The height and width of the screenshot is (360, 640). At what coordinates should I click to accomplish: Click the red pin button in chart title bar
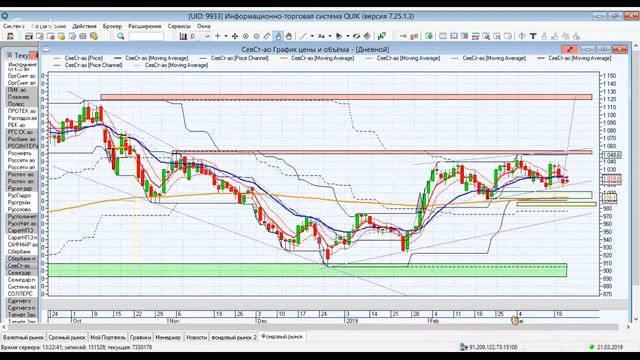570,49
